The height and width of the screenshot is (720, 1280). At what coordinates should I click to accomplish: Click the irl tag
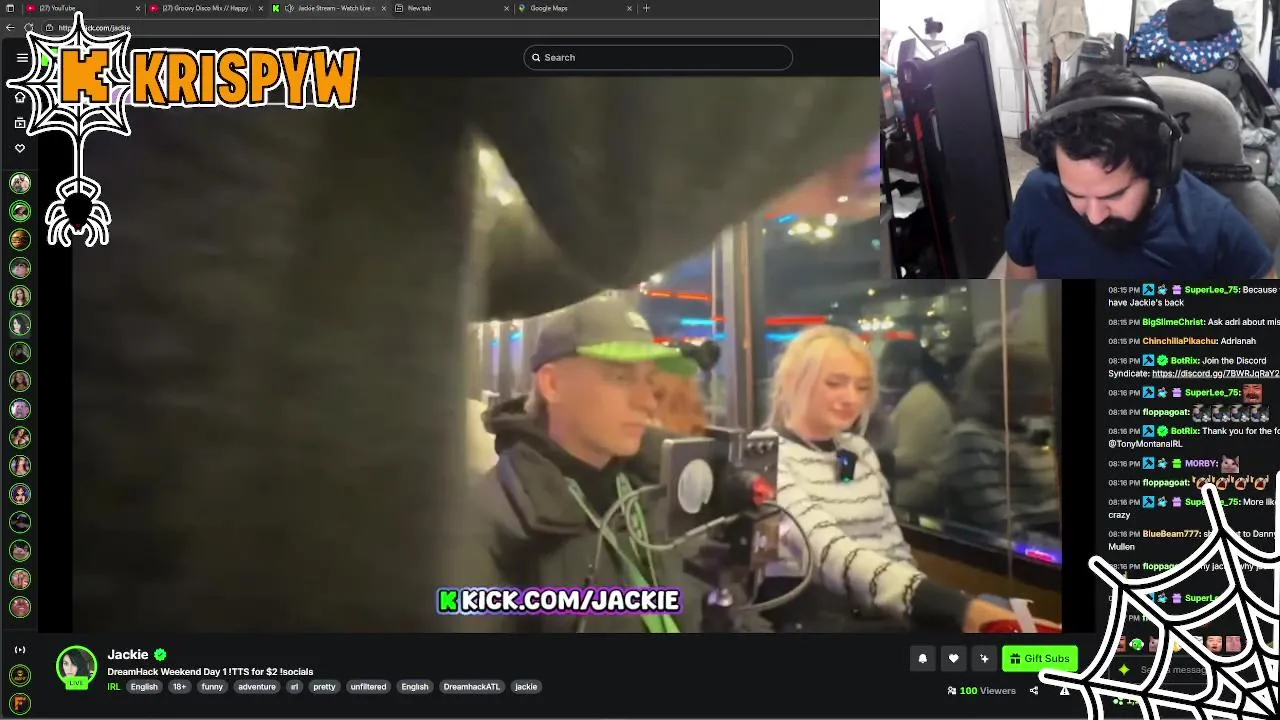click(x=294, y=687)
